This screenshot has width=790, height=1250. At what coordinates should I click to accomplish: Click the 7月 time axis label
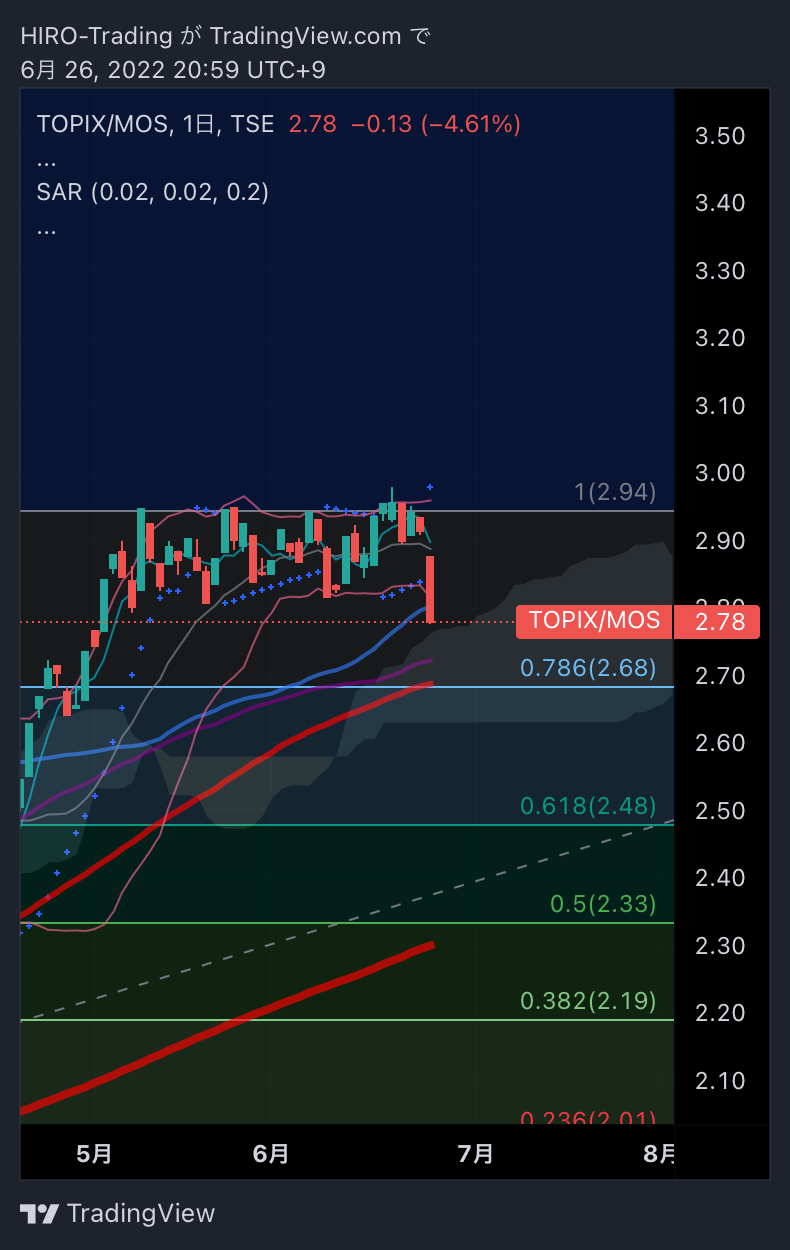[x=475, y=1154]
